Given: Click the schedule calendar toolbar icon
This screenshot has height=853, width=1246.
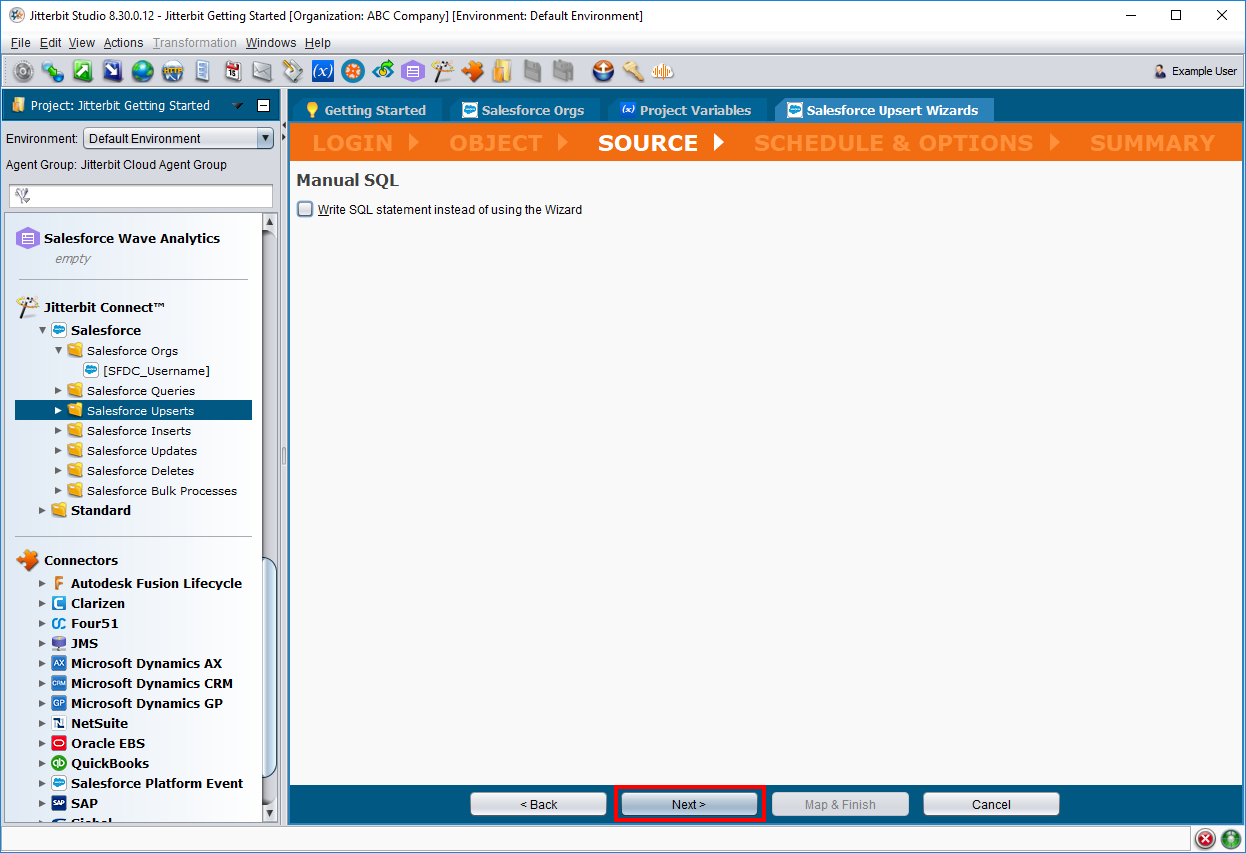Looking at the screenshot, I should [x=232, y=71].
